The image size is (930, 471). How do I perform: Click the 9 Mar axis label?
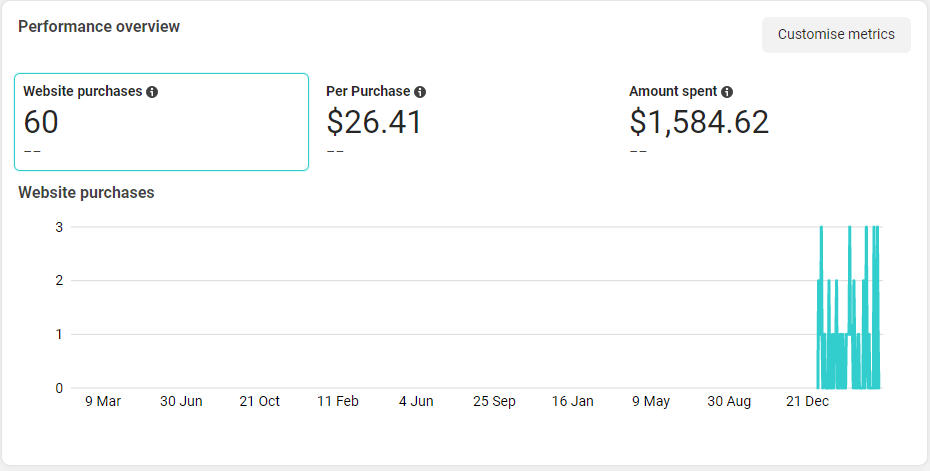(x=103, y=402)
